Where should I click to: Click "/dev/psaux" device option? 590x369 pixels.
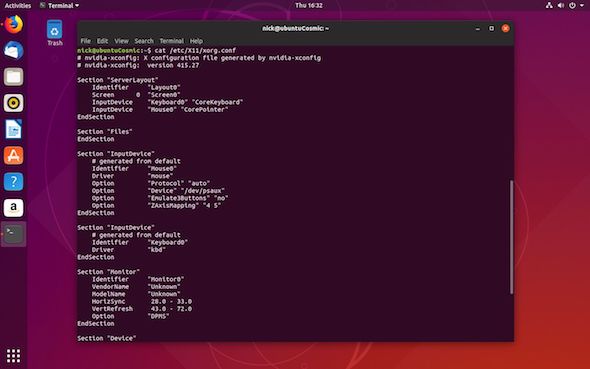coord(203,191)
